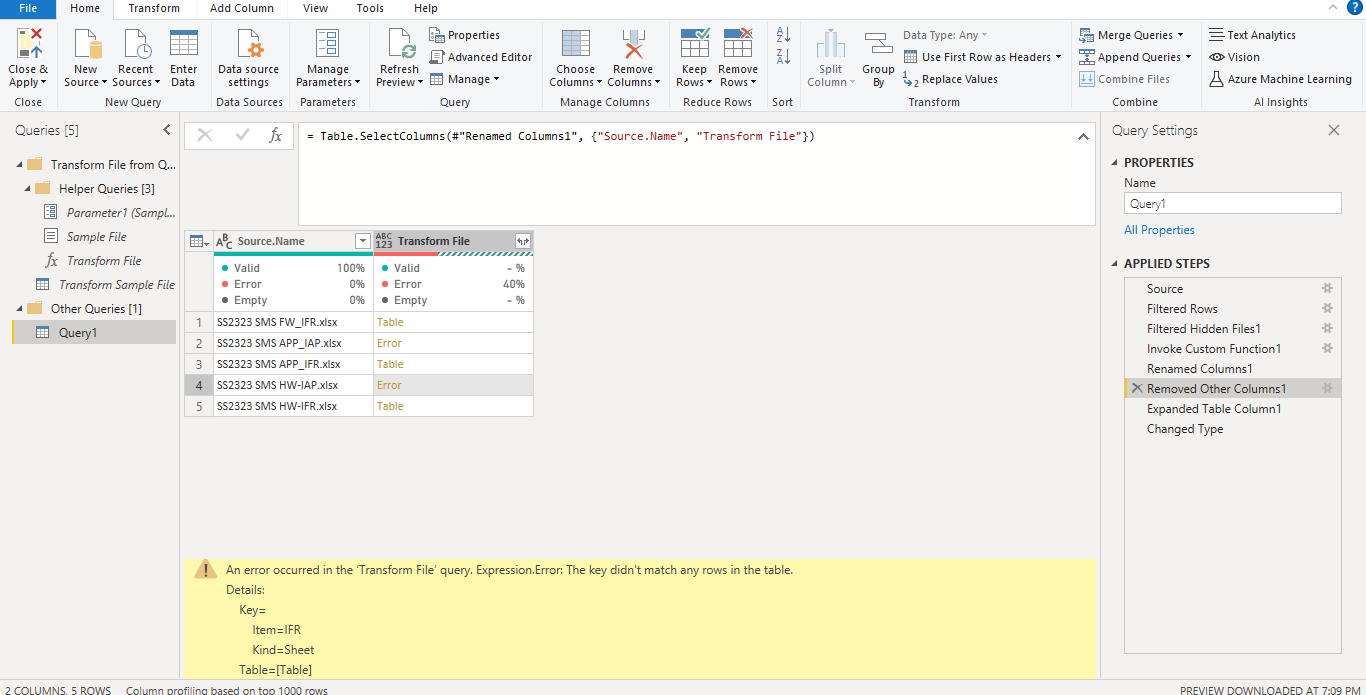Sort ascending with A-Z icon
1366x695 pixels.
click(x=783, y=35)
